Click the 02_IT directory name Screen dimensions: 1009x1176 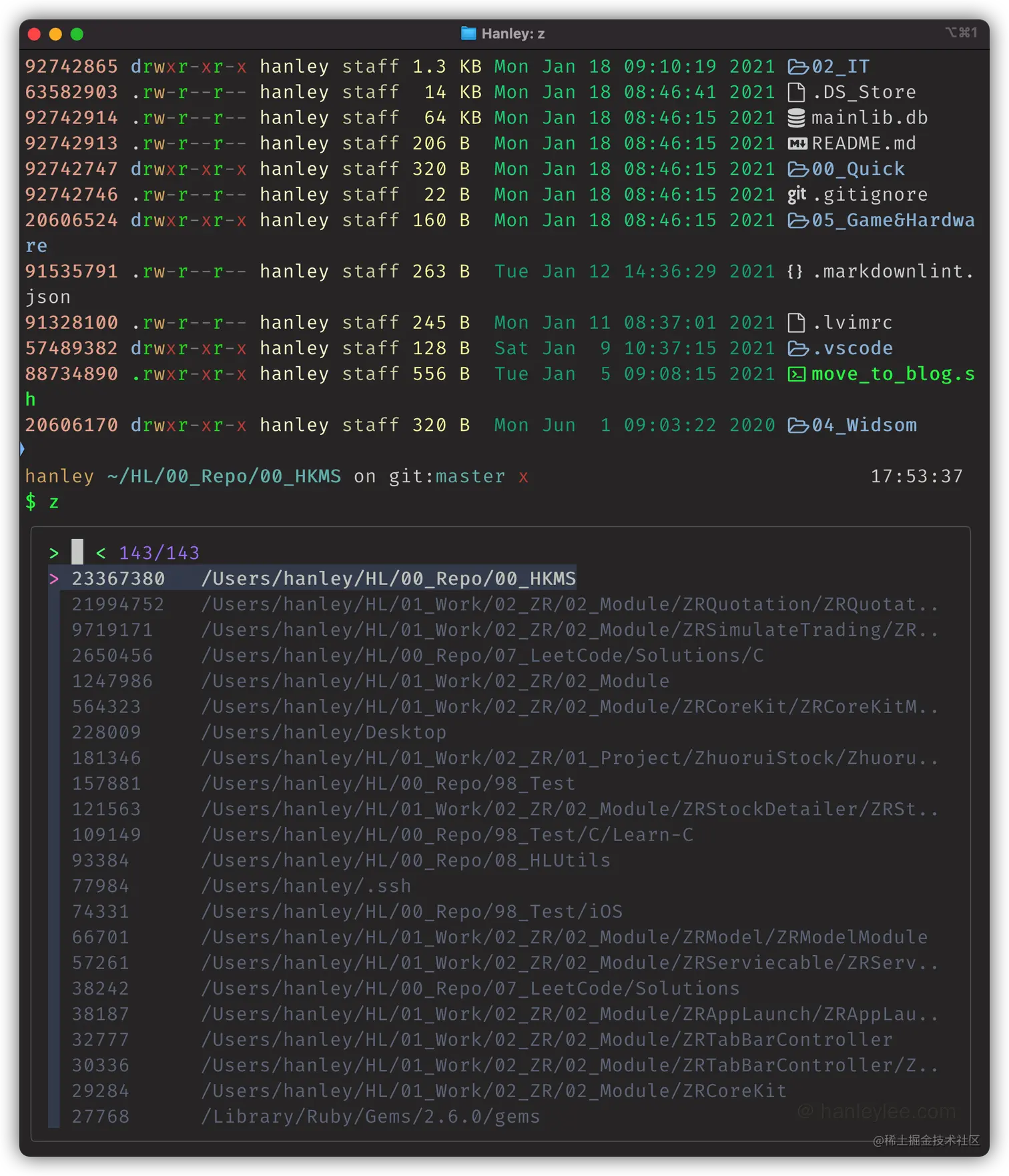point(840,67)
